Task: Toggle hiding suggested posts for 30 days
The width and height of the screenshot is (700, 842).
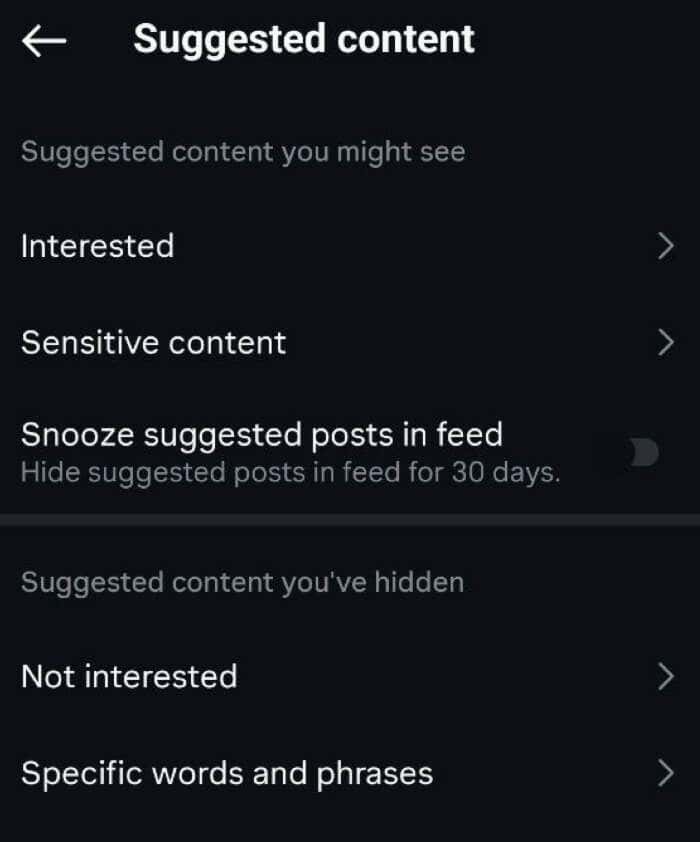Action: (643, 452)
